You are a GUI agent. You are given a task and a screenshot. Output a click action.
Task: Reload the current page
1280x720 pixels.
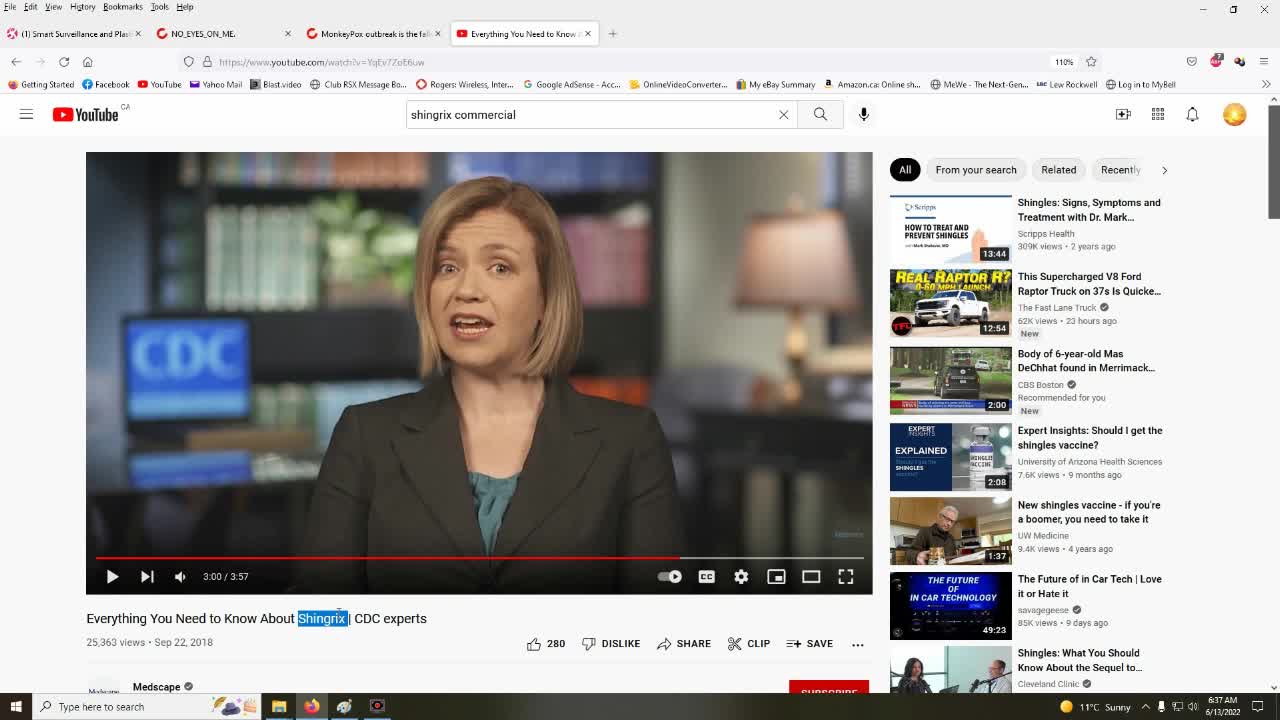click(x=64, y=62)
